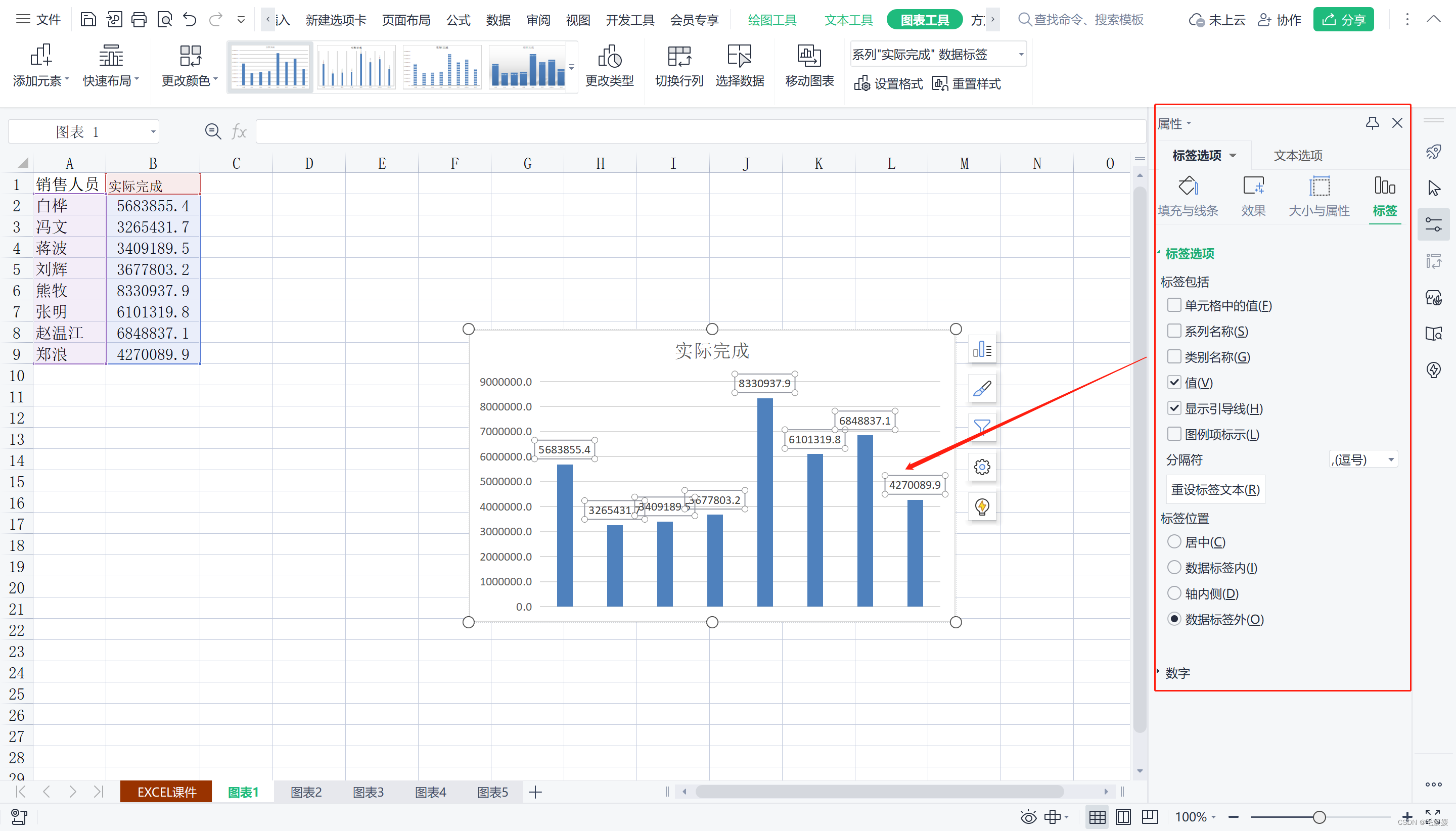The height and width of the screenshot is (831, 1456).
Task: Click the Save icon in quick access toolbar
Action: 88,20
